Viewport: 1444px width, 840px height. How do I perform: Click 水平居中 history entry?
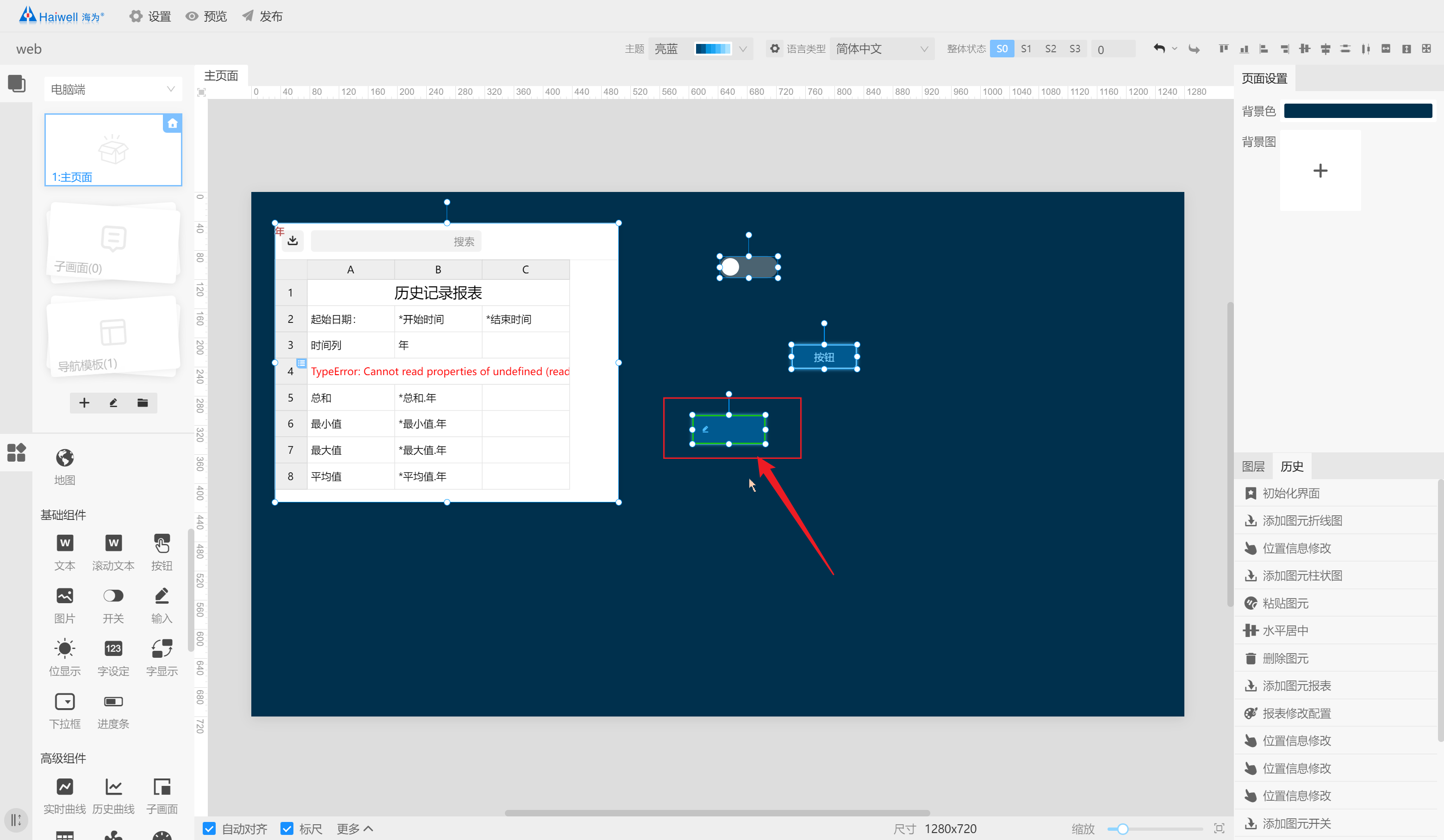(1337, 630)
